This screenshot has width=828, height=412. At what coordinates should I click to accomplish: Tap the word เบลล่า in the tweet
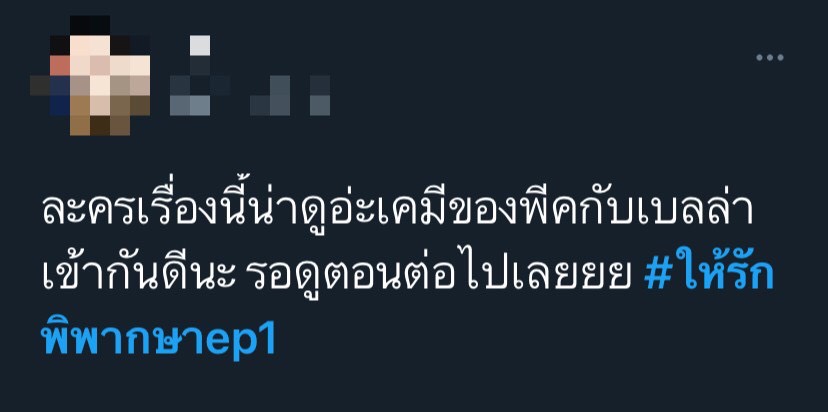693,212
